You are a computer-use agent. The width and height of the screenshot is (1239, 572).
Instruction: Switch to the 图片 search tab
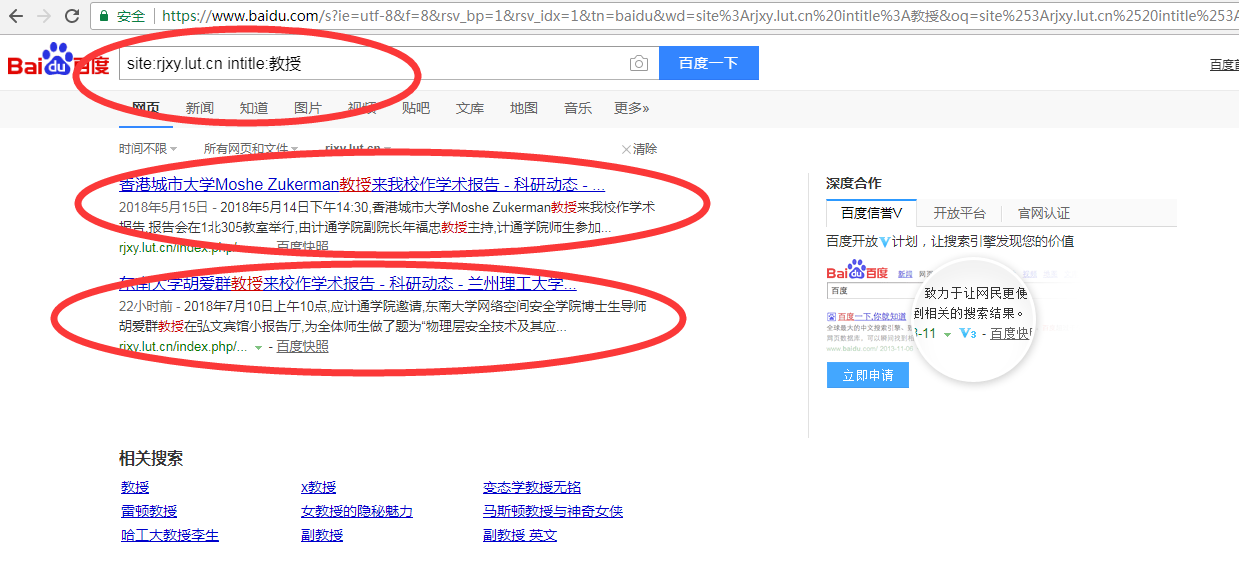click(308, 108)
